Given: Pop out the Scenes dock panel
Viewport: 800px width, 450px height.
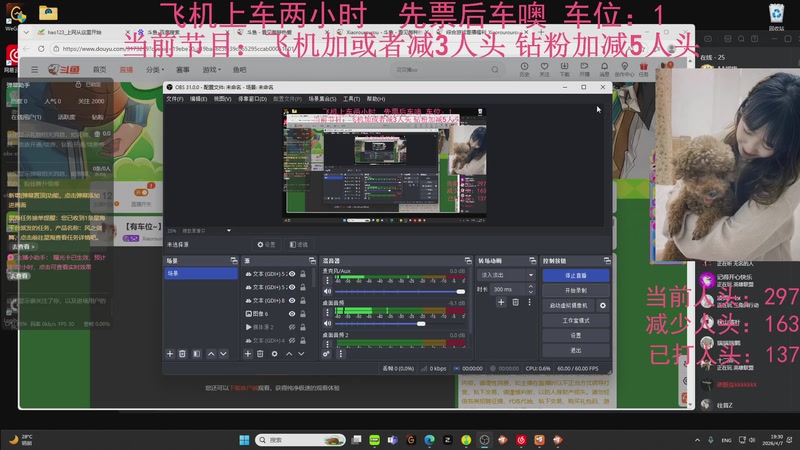Looking at the screenshot, I should pos(234,261).
